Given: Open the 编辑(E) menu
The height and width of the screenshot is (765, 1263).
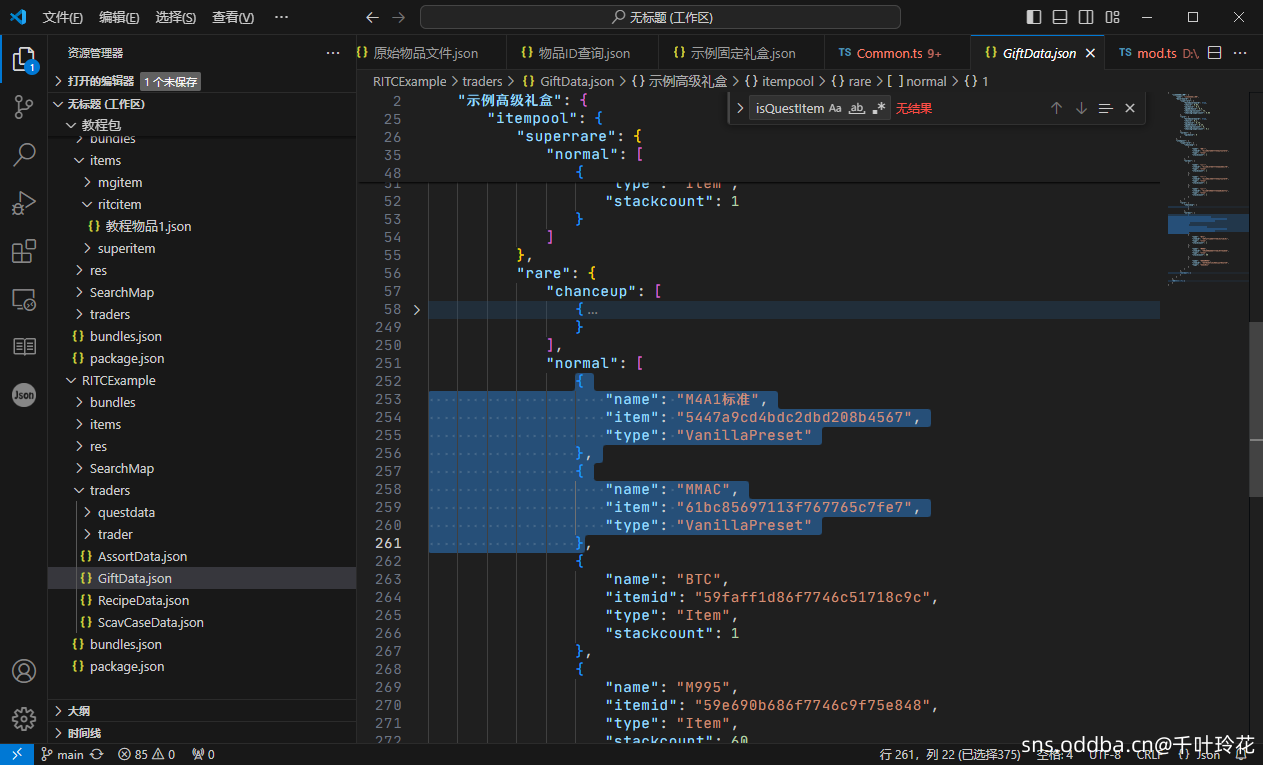Looking at the screenshot, I should coord(119,18).
